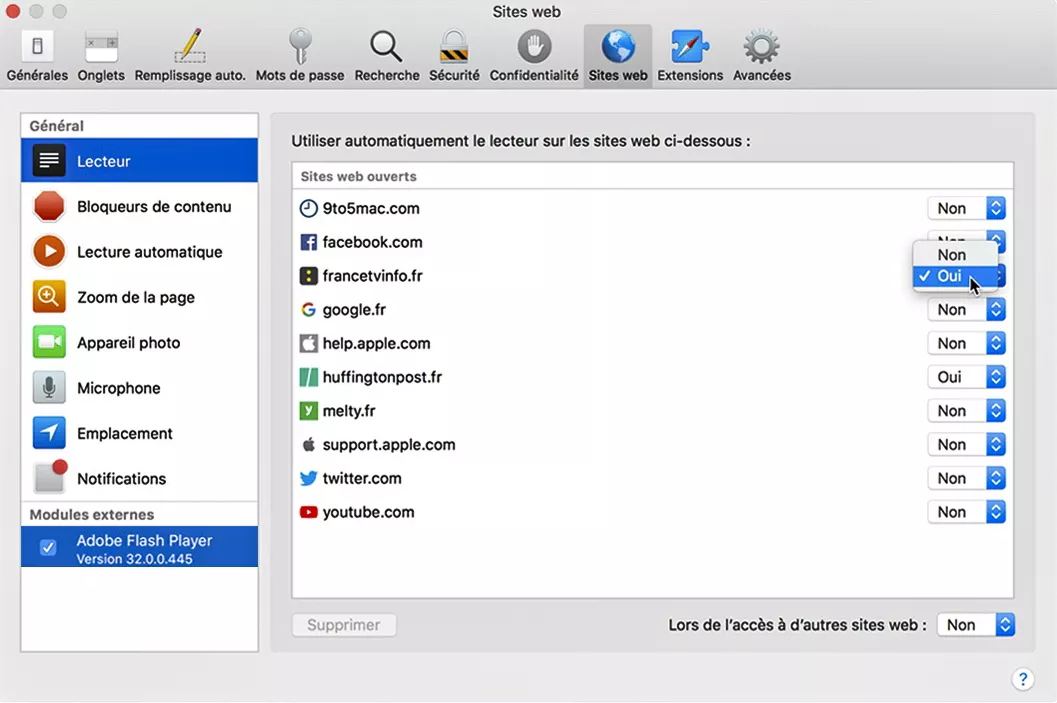1057x703 pixels.
Task: Open the Confidentialité hand icon
Action: 534,47
